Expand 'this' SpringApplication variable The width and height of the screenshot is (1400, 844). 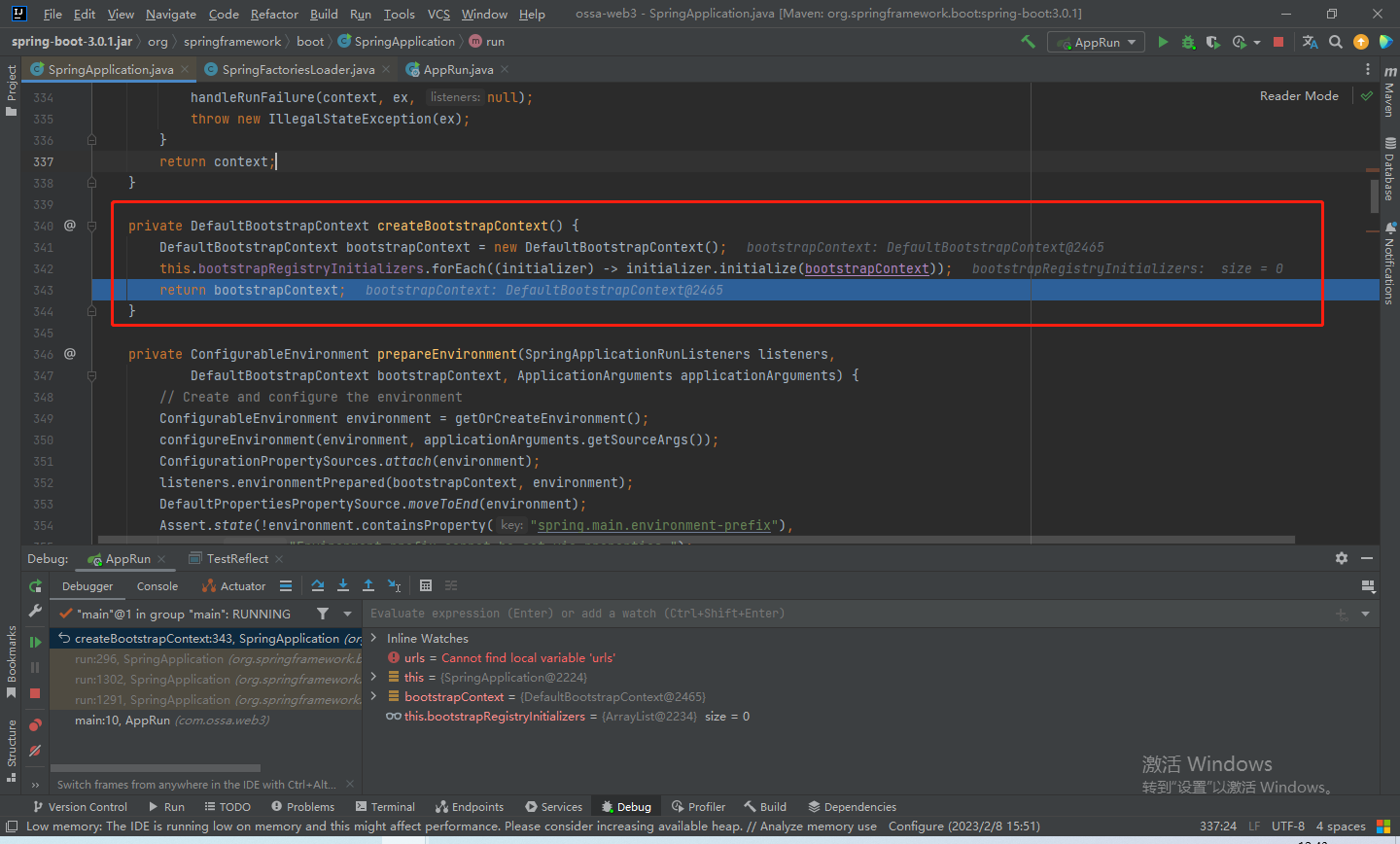point(374,677)
